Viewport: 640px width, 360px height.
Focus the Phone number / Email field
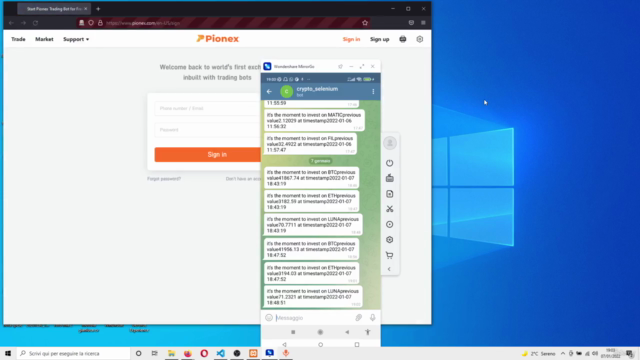click(207, 109)
